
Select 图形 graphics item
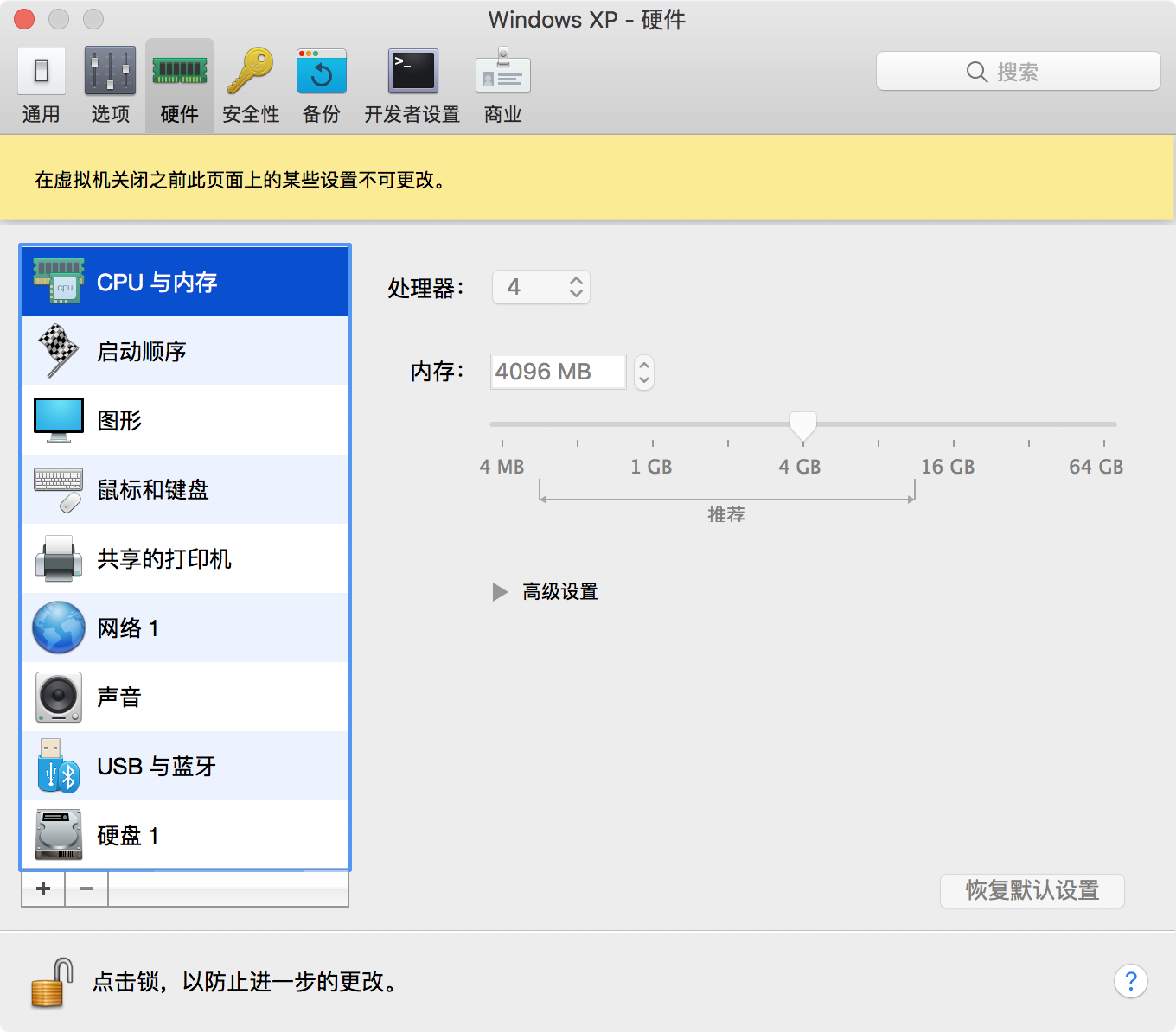point(185,420)
